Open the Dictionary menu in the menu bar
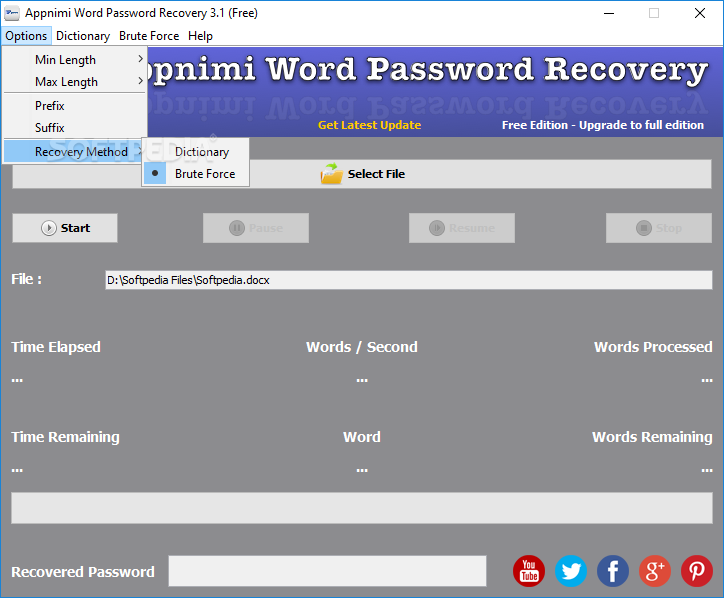 click(83, 36)
